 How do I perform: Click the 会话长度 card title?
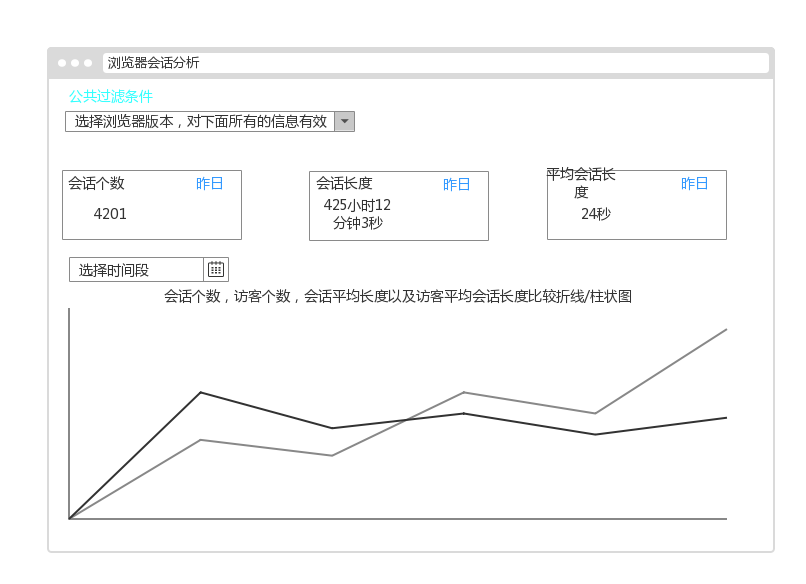344,183
